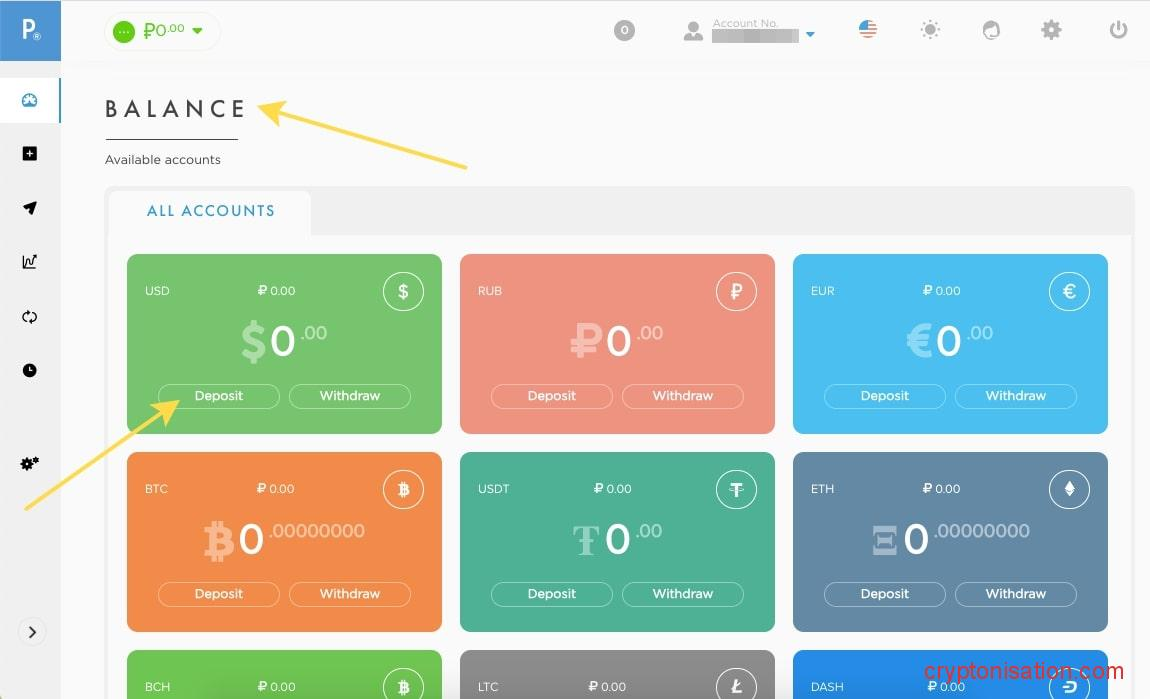Select the ALL ACCOUNTS tab
This screenshot has height=699, width=1150.
pos(210,211)
